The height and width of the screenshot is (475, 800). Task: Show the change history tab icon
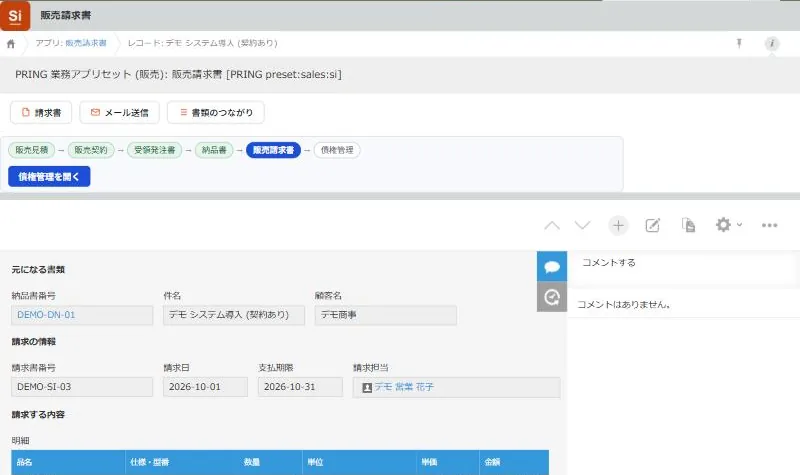tap(552, 297)
